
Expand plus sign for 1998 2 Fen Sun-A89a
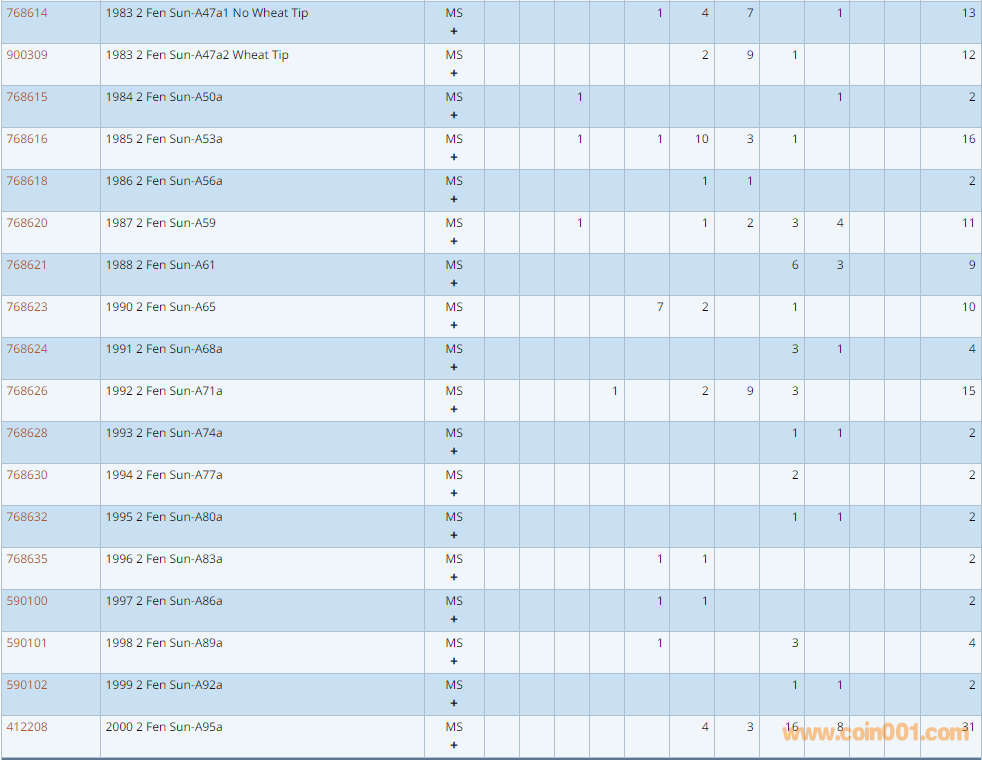(454, 661)
